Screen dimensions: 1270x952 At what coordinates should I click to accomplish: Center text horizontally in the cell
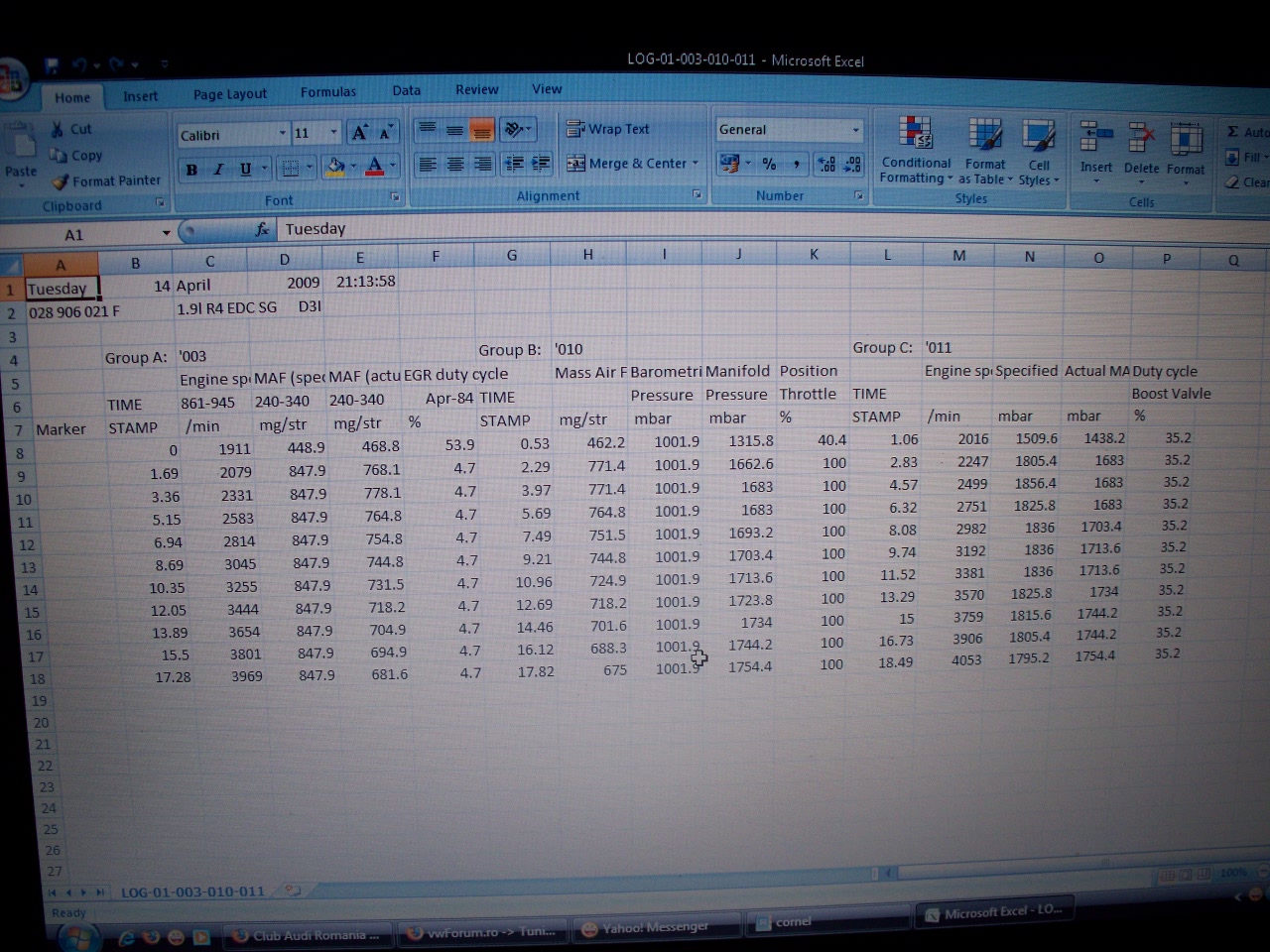pos(454,165)
